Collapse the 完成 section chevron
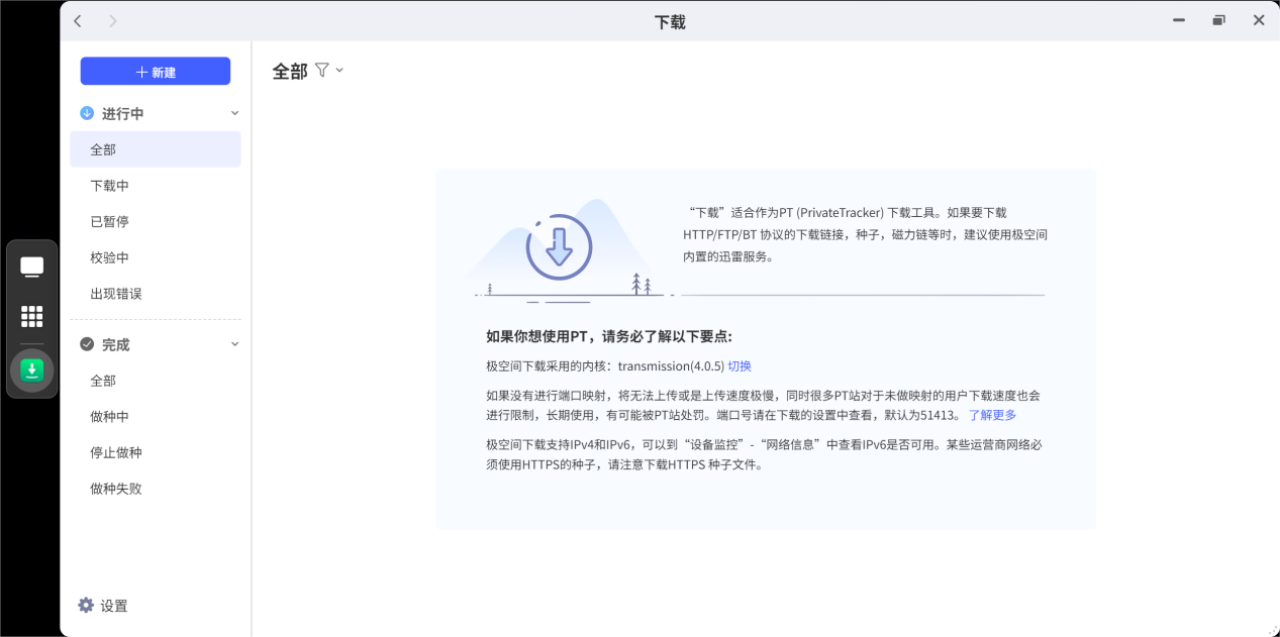The width and height of the screenshot is (1280, 637). coord(235,344)
